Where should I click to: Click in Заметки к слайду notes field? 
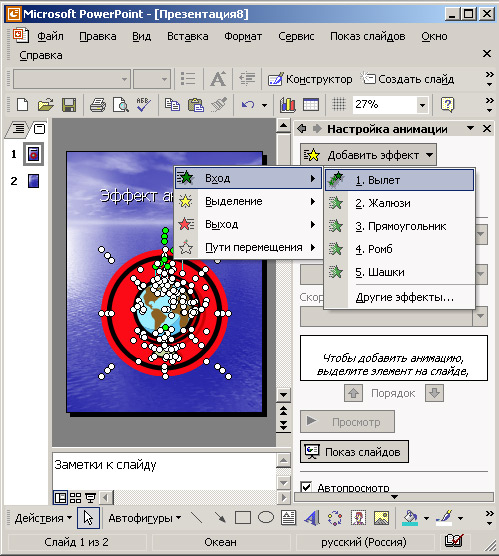[164, 472]
